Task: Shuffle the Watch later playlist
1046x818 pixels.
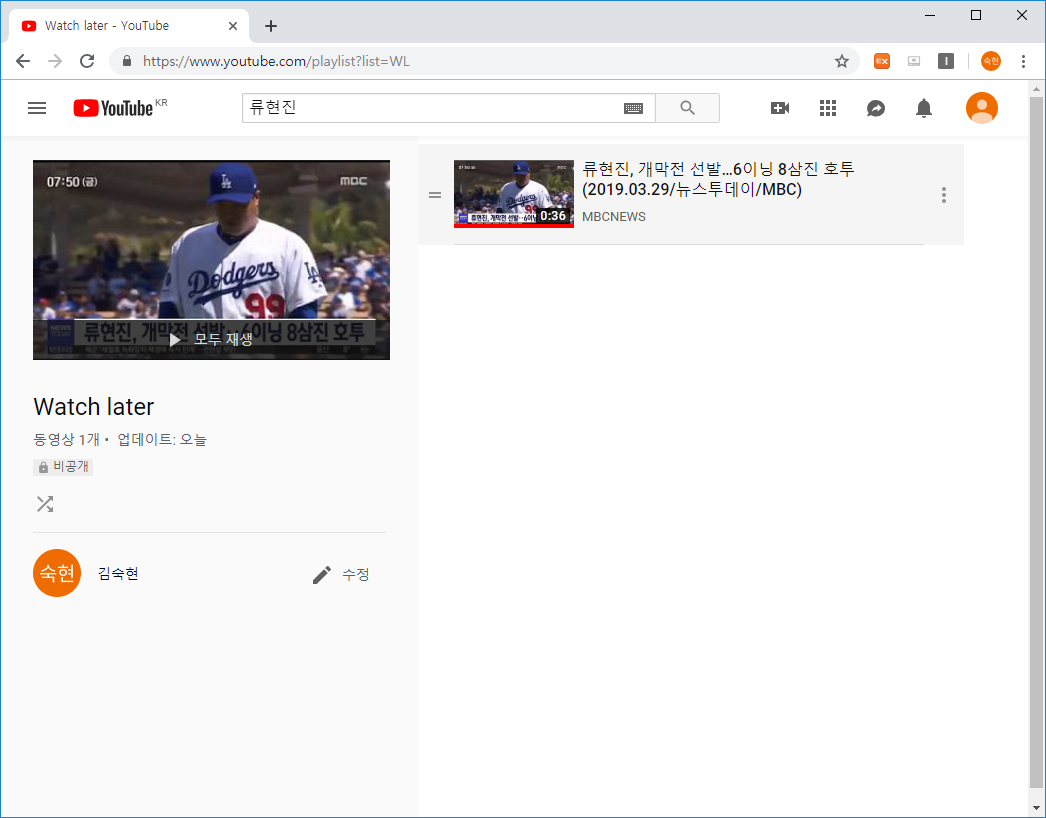Action: click(x=45, y=504)
